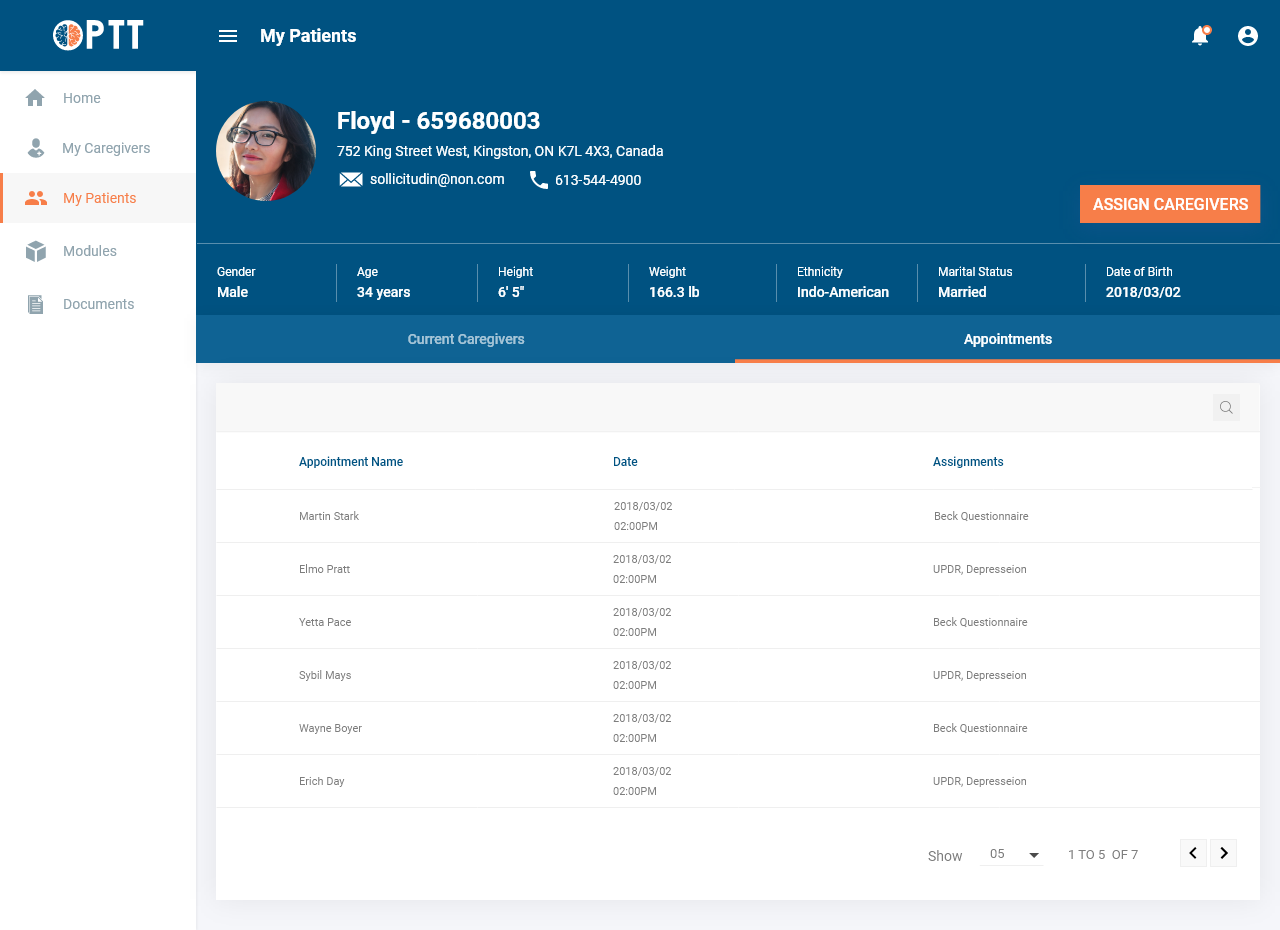The height and width of the screenshot is (930, 1280).
Task: Click the email envelope icon
Action: click(x=351, y=180)
